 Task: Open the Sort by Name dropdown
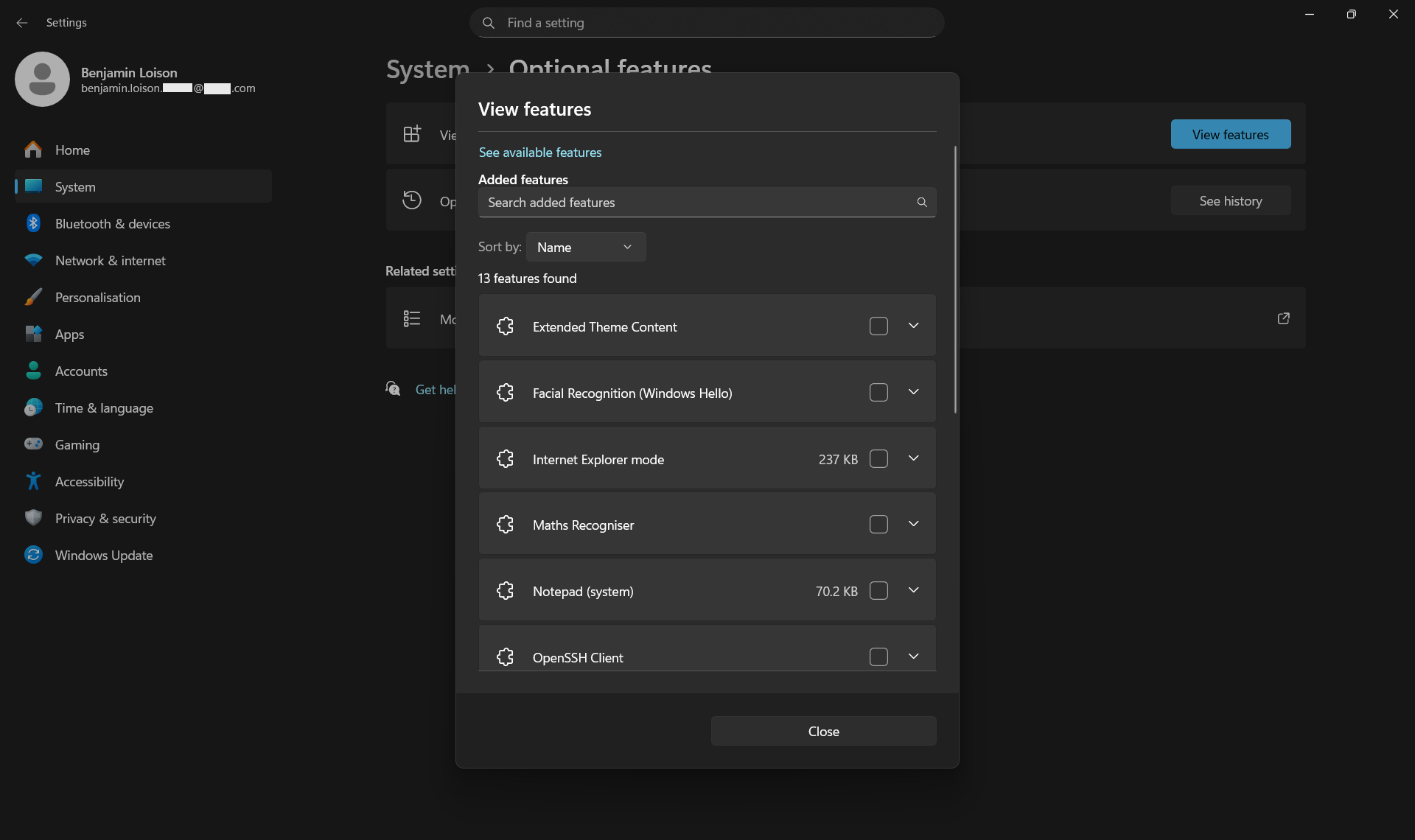pos(585,248)
